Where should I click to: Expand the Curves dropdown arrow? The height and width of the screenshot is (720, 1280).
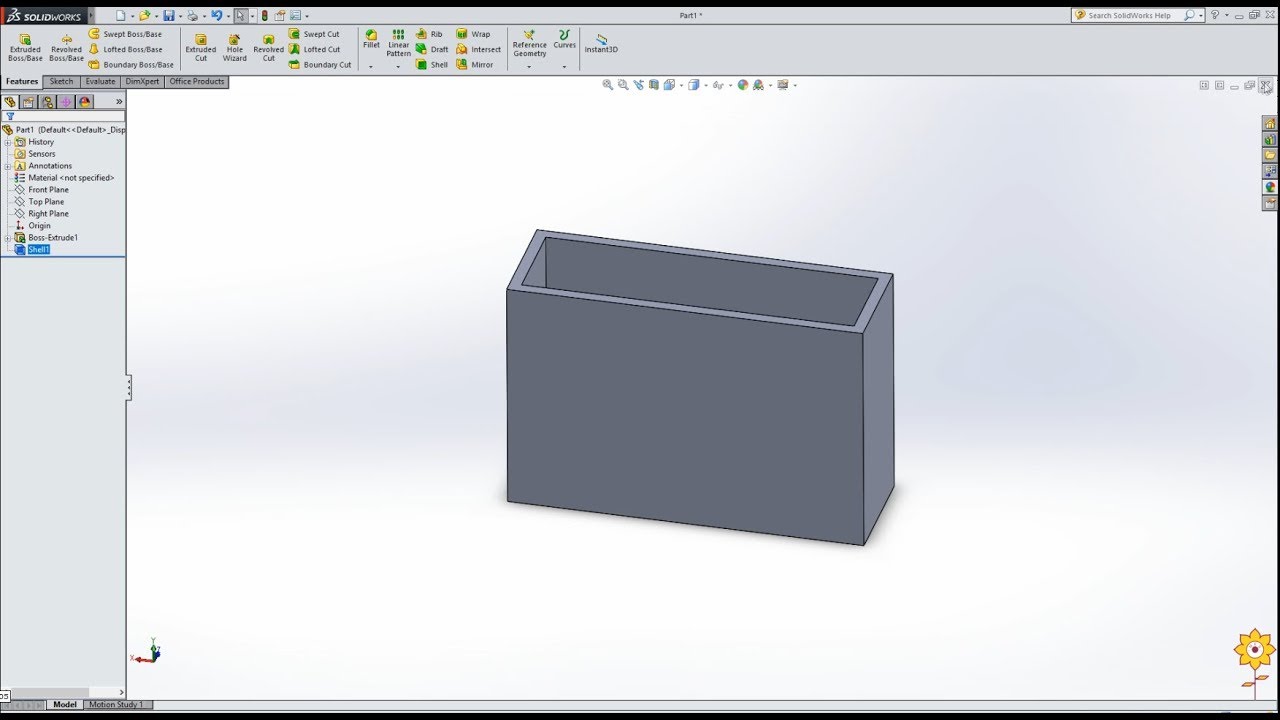tap(564, 67)
